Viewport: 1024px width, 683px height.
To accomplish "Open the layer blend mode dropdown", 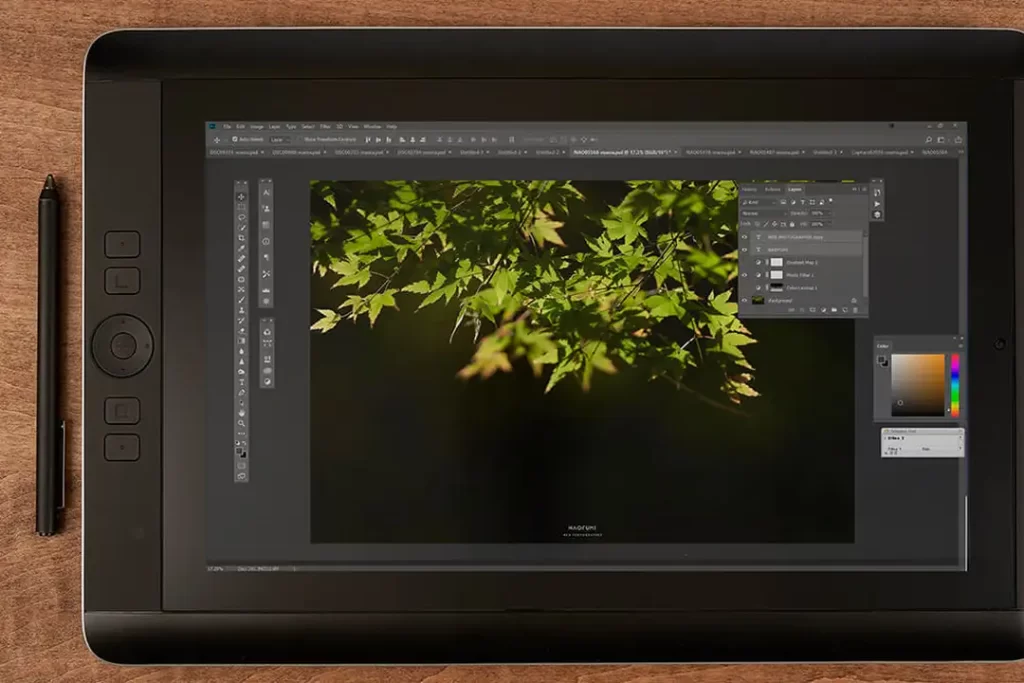I will pyautogui.click(x=760, y=213).
